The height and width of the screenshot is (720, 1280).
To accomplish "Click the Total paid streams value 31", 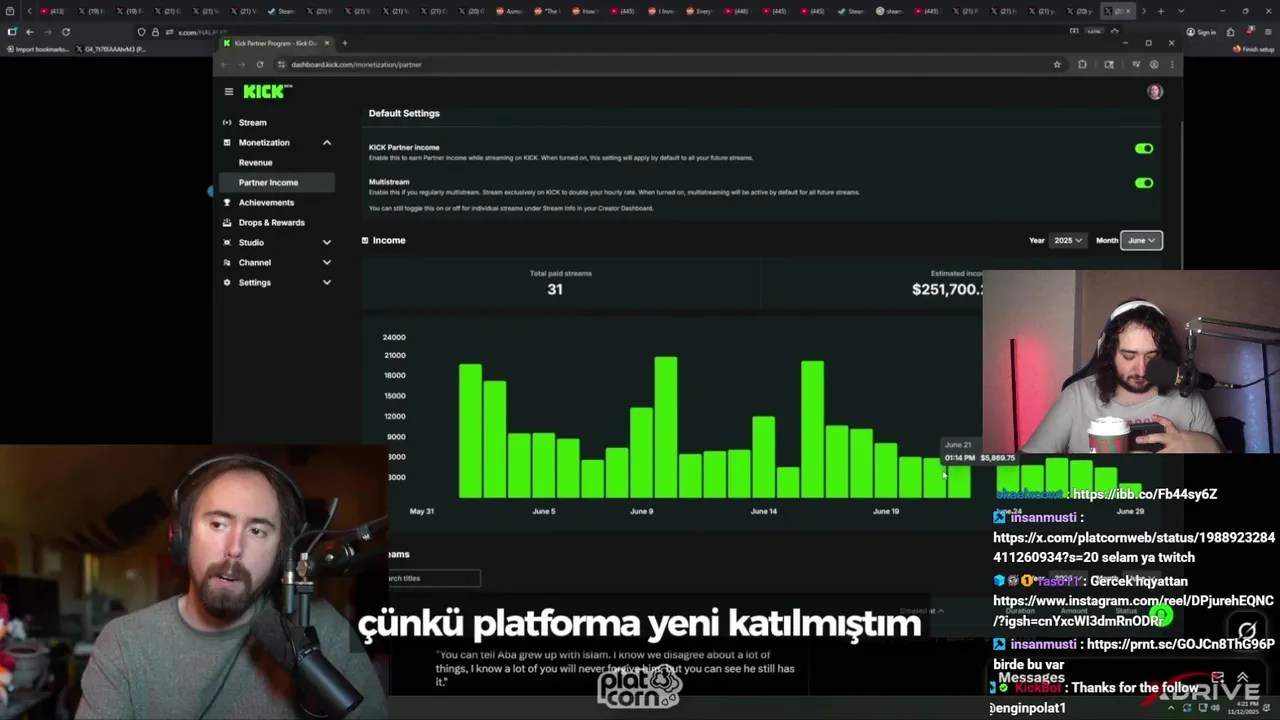I will click(x=555, y=290).
